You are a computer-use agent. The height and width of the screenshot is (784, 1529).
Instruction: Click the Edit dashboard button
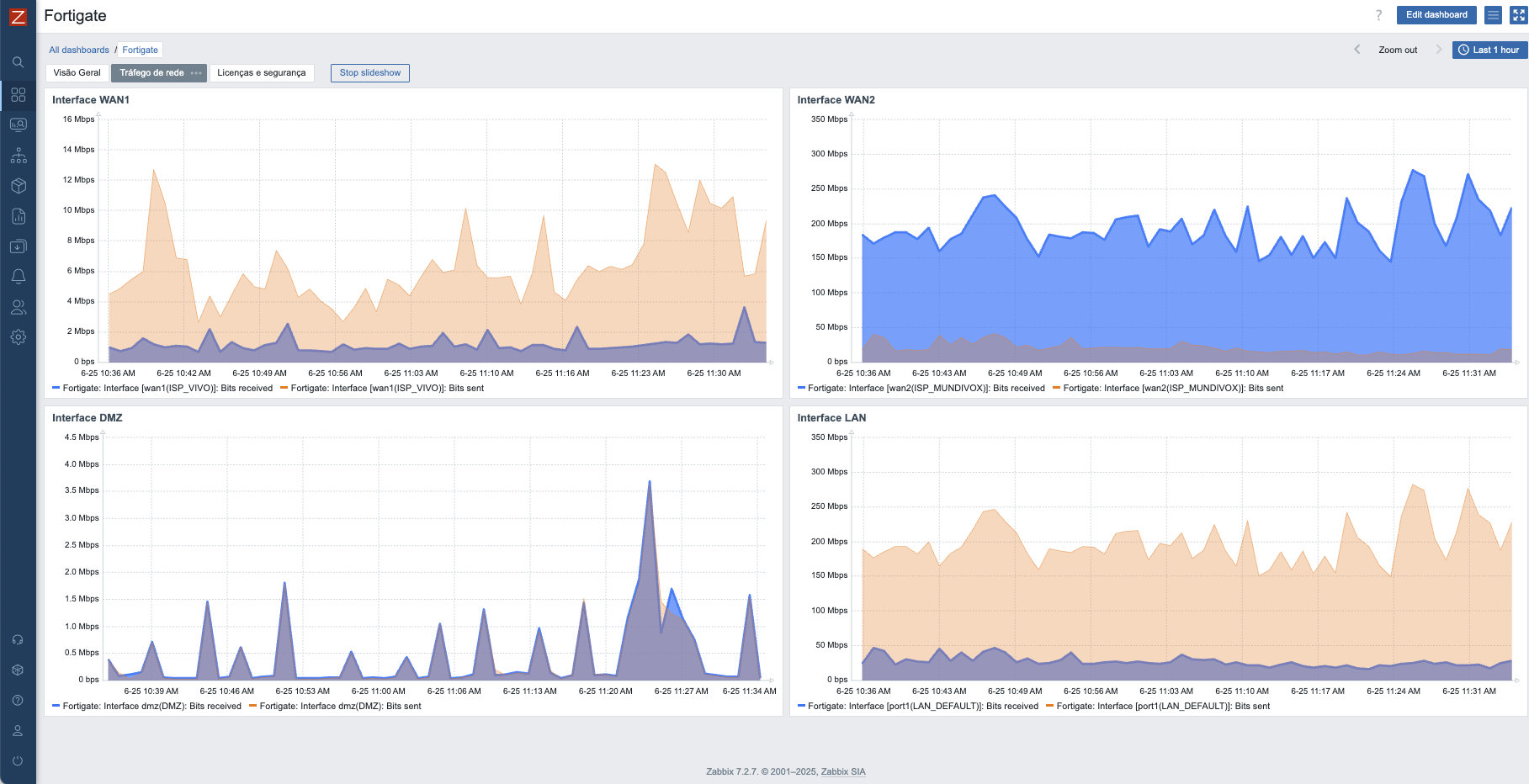(1436, 15)
